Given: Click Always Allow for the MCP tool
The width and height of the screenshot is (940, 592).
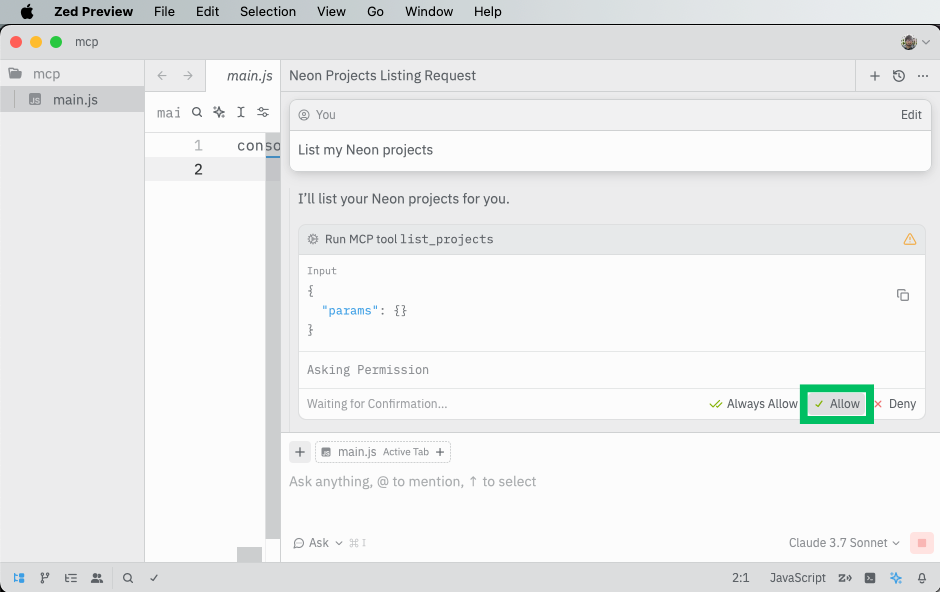Looking at the screenshot, I should (753, 404).
